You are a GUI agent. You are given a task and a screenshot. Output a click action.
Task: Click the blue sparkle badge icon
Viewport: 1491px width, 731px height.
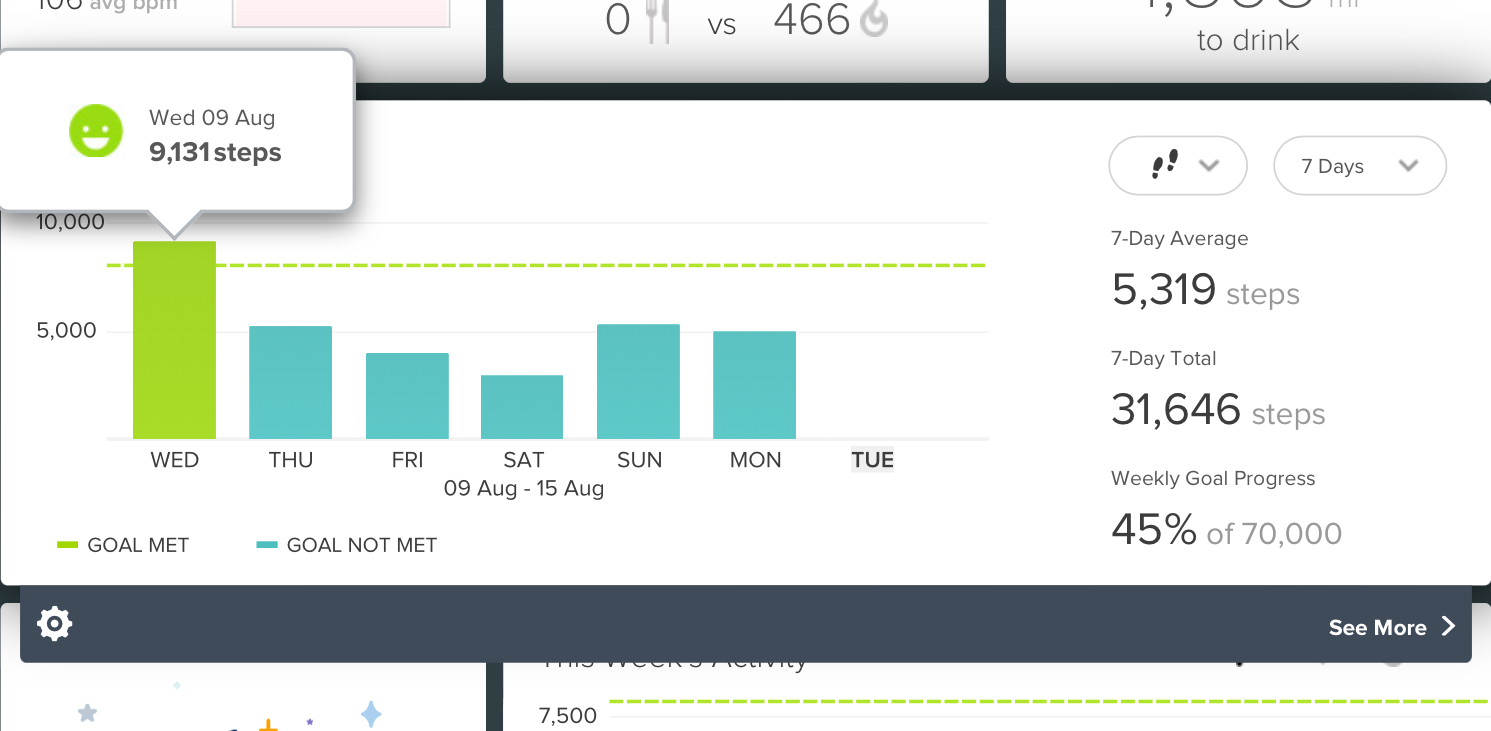click(x=371, y=714)
